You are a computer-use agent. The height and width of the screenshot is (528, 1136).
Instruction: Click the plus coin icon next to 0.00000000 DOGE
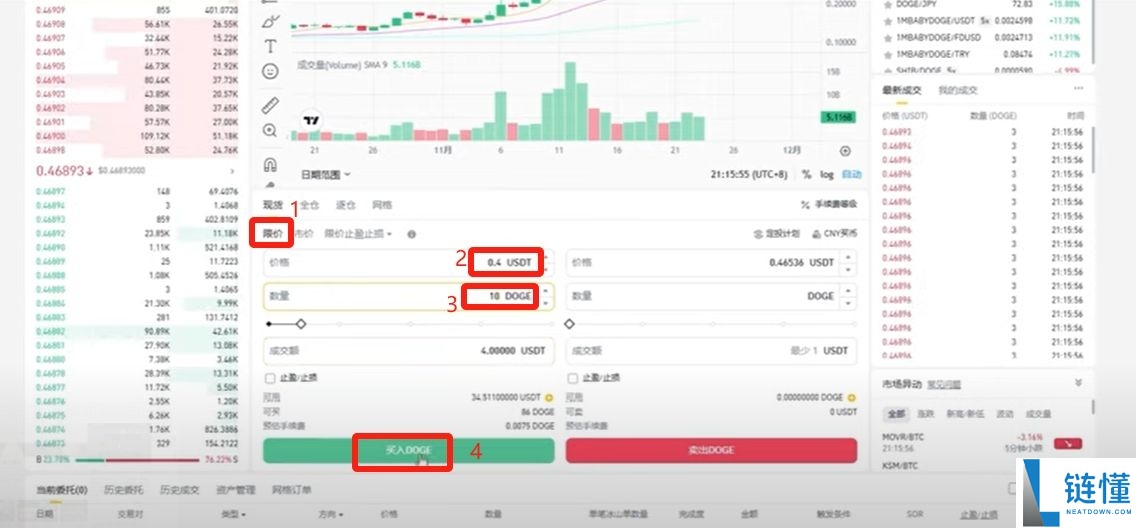[851, 398]
